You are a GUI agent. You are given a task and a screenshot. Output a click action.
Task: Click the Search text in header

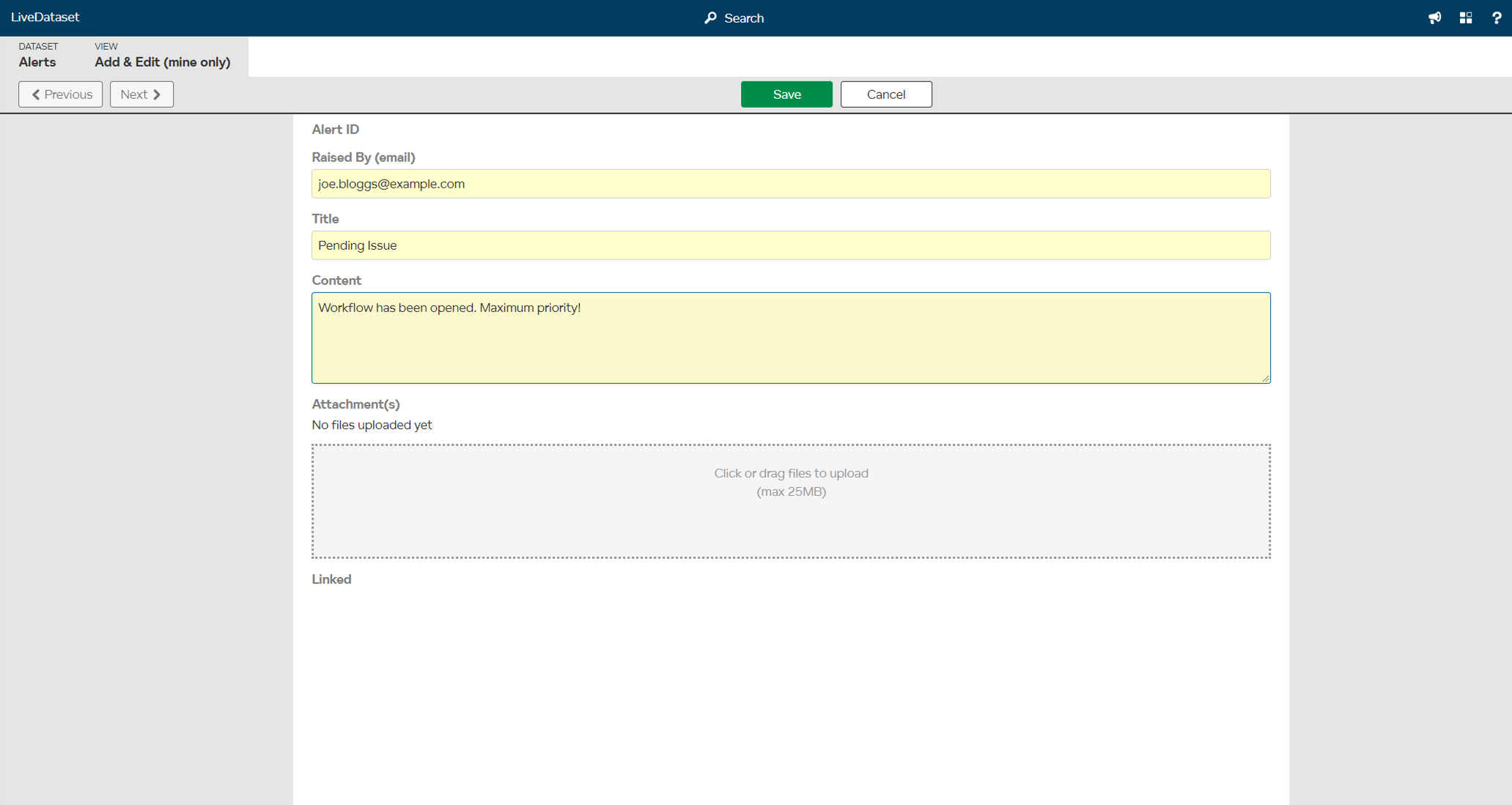(744, 18)
